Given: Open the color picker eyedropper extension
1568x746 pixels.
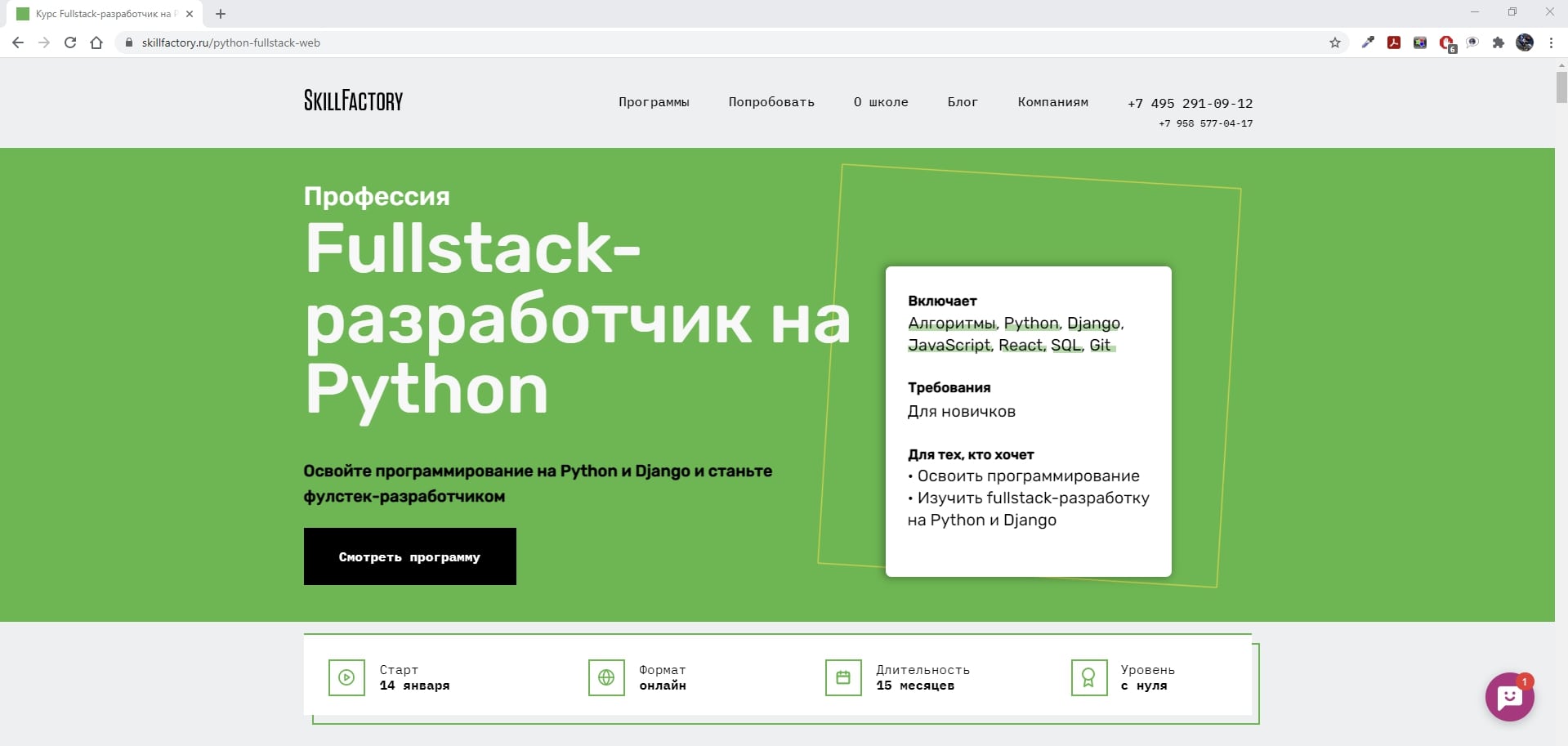Looking at the screenshot, I should [1368, 42].
